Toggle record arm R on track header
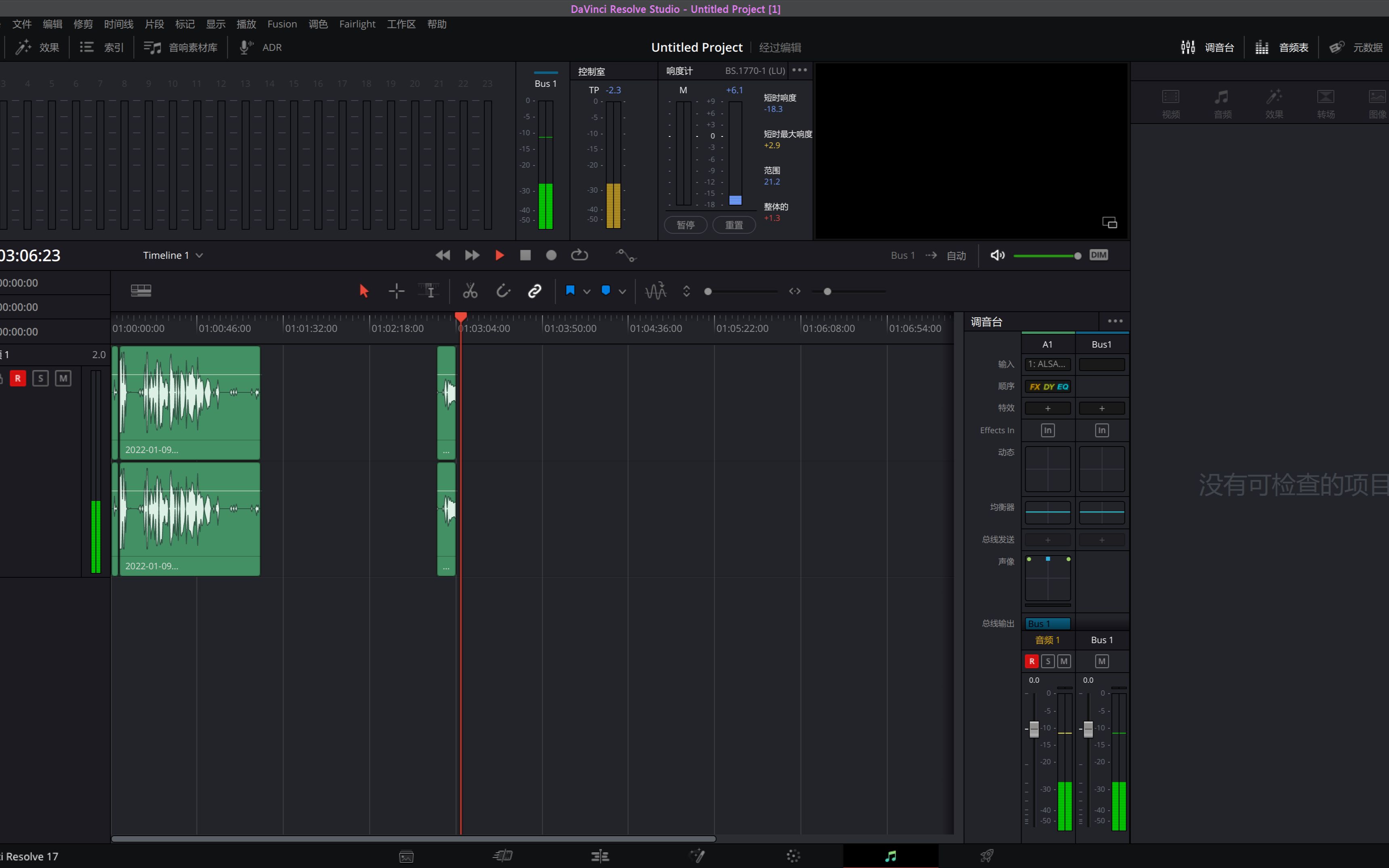 click(18, 378)
